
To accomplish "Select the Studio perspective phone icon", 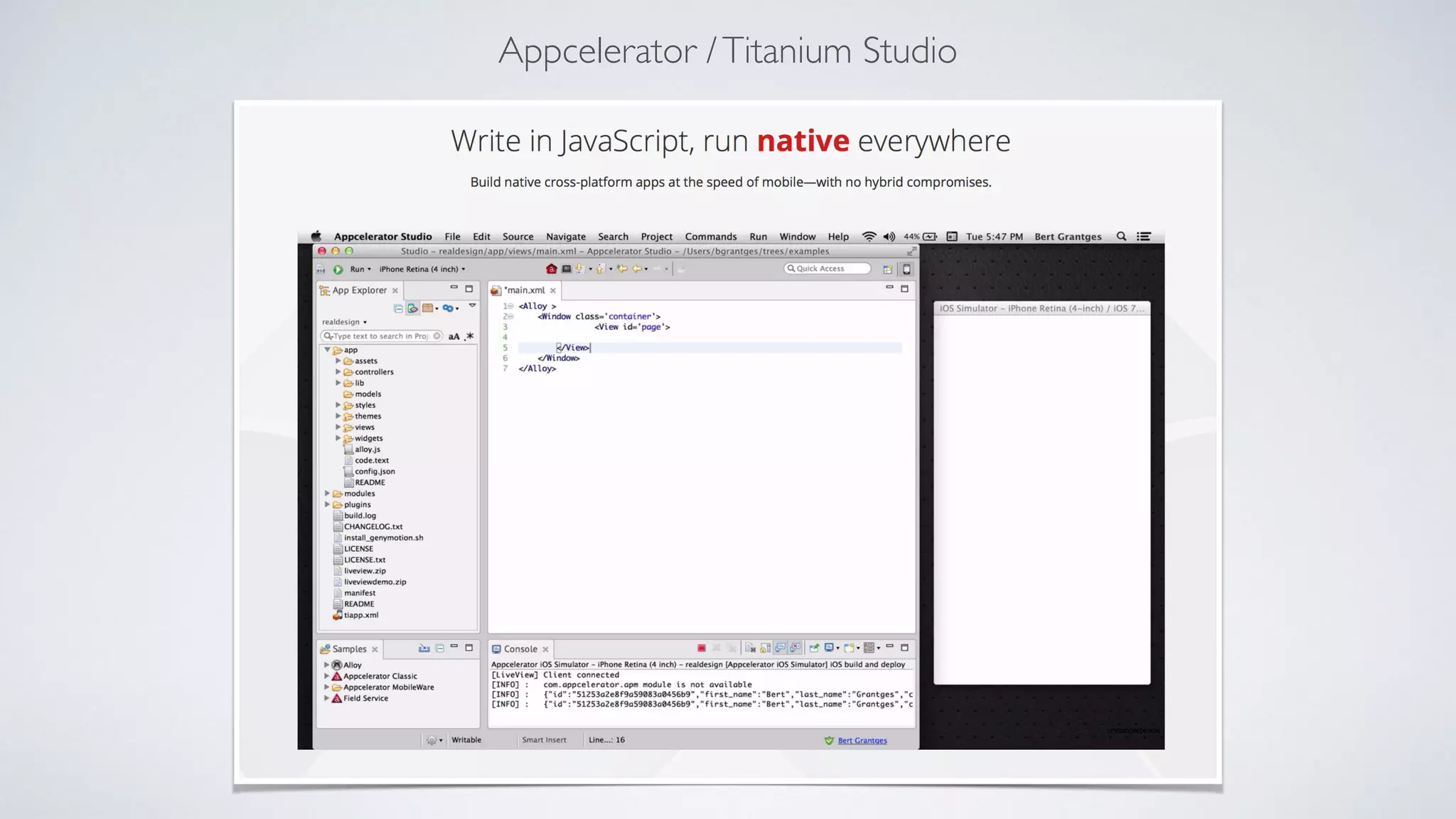I will [906, 269].
